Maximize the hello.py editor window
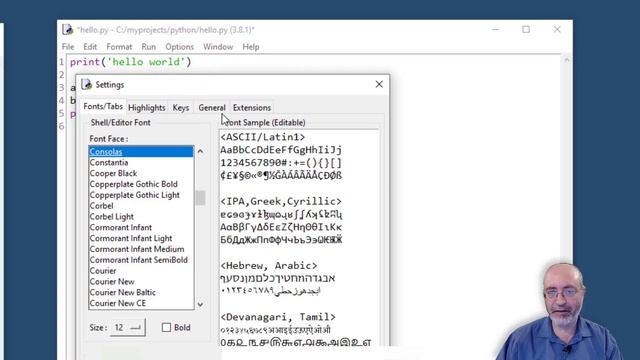This screenshot has width=640, height=360. click(526, 29)
